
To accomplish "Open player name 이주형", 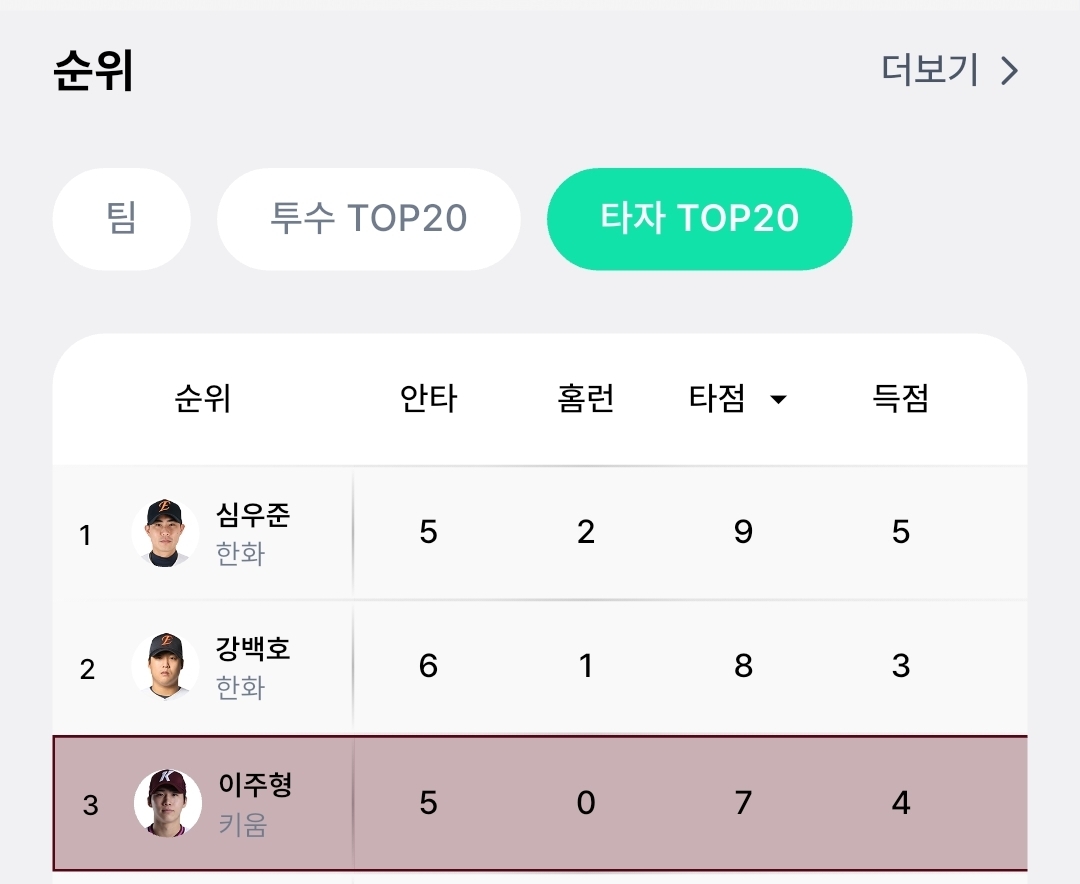I will [255, 785].
